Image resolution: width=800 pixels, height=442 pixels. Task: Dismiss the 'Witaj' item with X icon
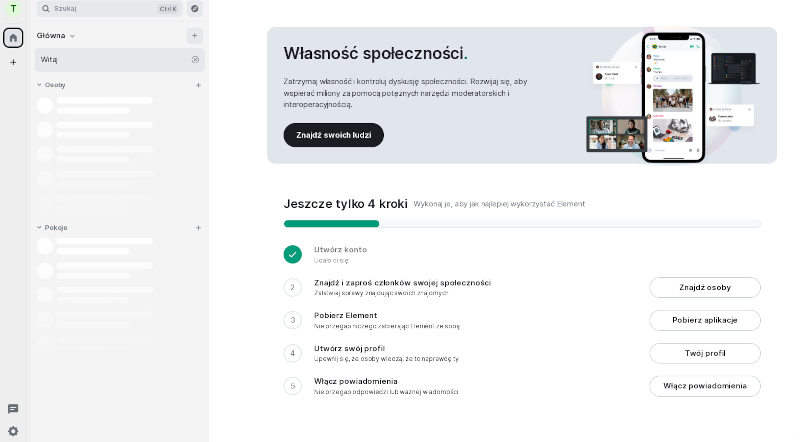pos(195,60)
